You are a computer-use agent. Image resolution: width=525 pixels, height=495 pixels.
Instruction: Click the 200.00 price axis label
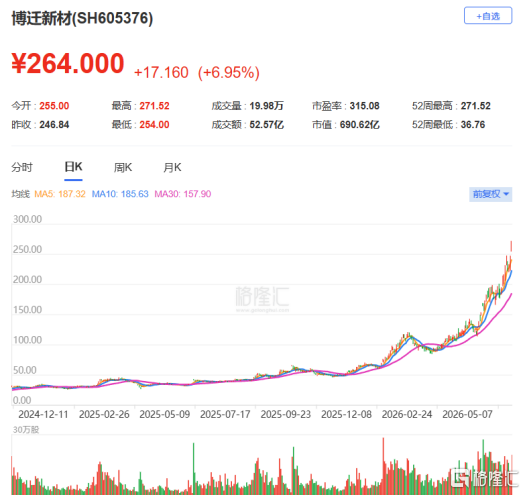point(27,280)
